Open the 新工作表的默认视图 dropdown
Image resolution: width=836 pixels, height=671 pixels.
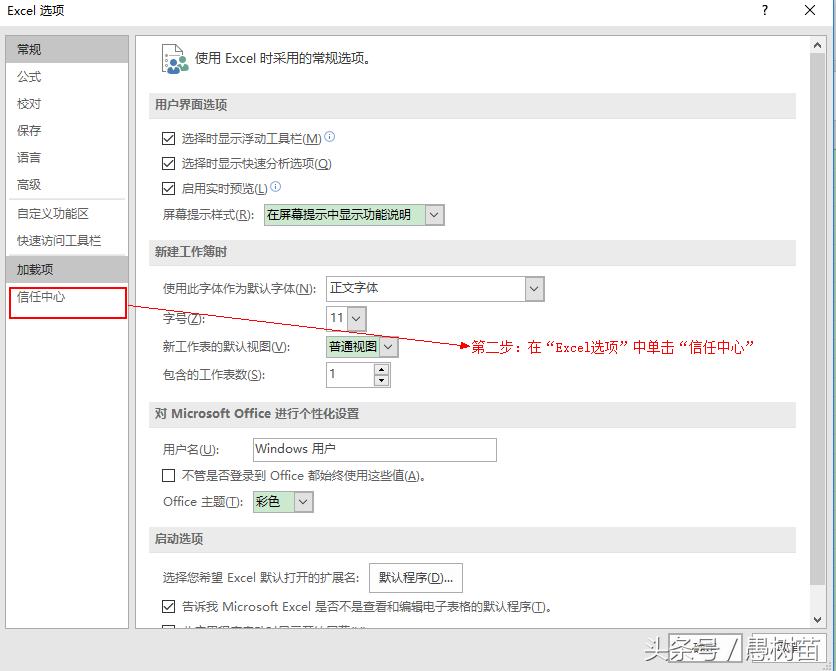[388, 346]
